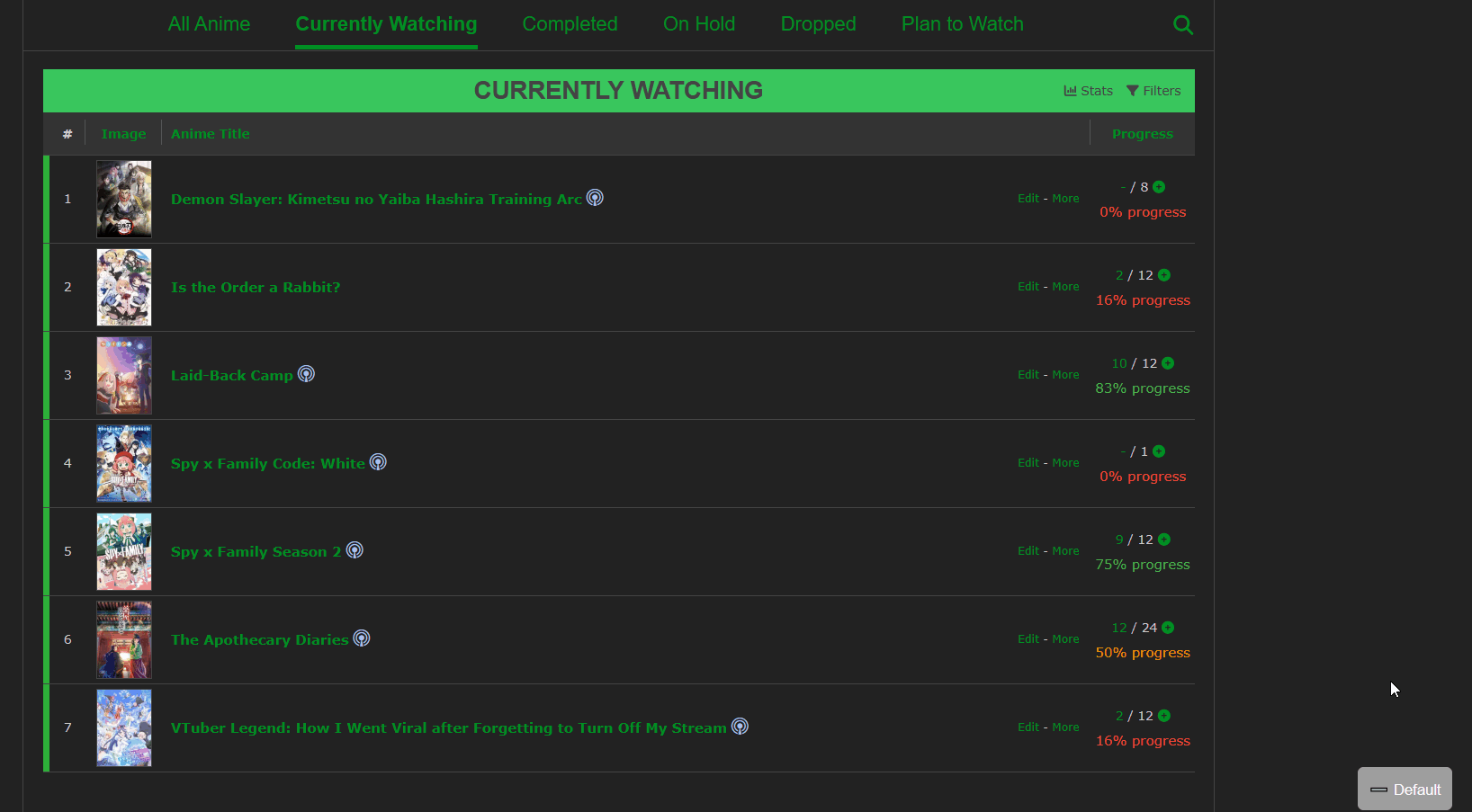1472x812 pixels.
Task: Click the airing icon beside VTuber Legend
Action: [740, 727]
